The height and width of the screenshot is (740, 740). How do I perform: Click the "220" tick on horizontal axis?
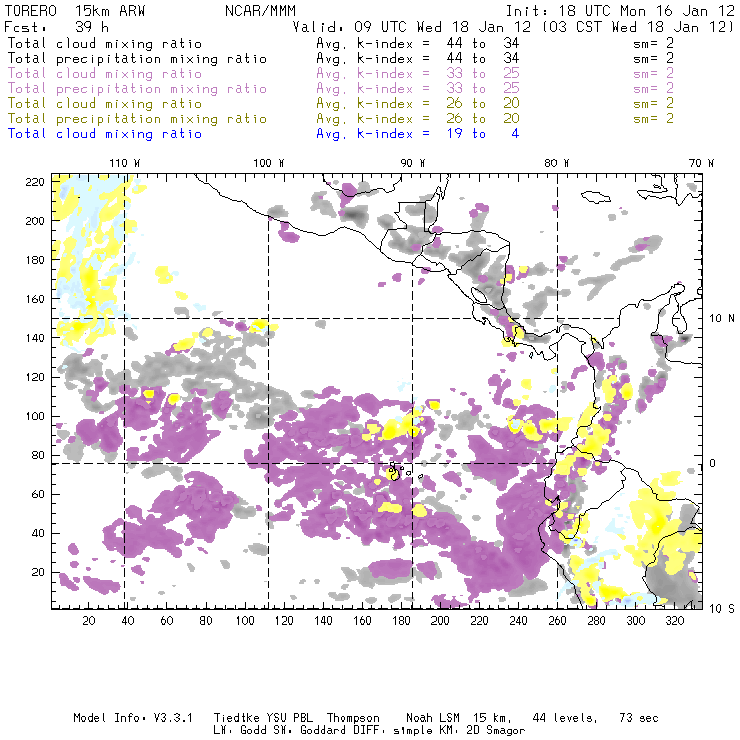479,621
